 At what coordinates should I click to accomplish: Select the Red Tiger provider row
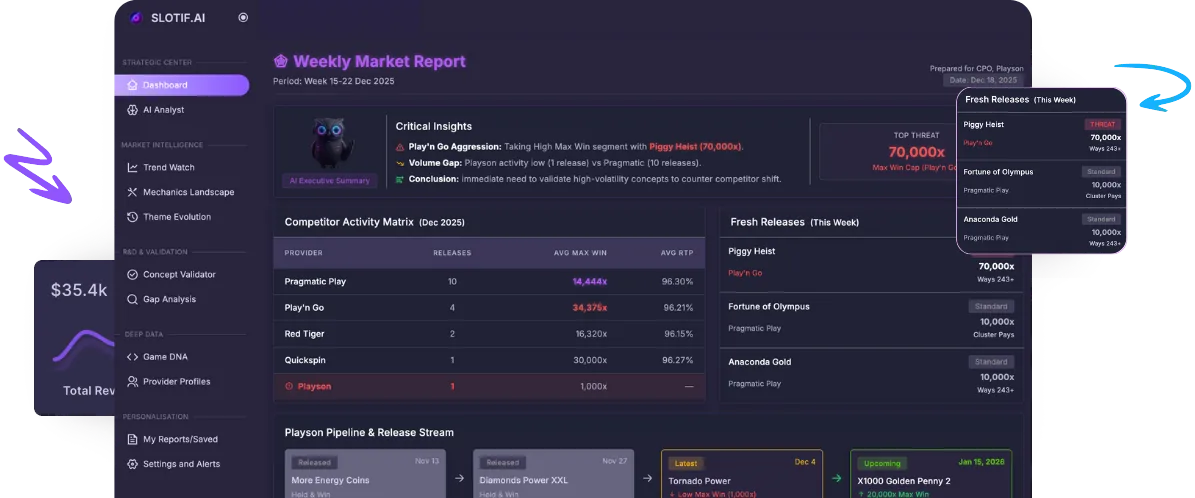489,334
